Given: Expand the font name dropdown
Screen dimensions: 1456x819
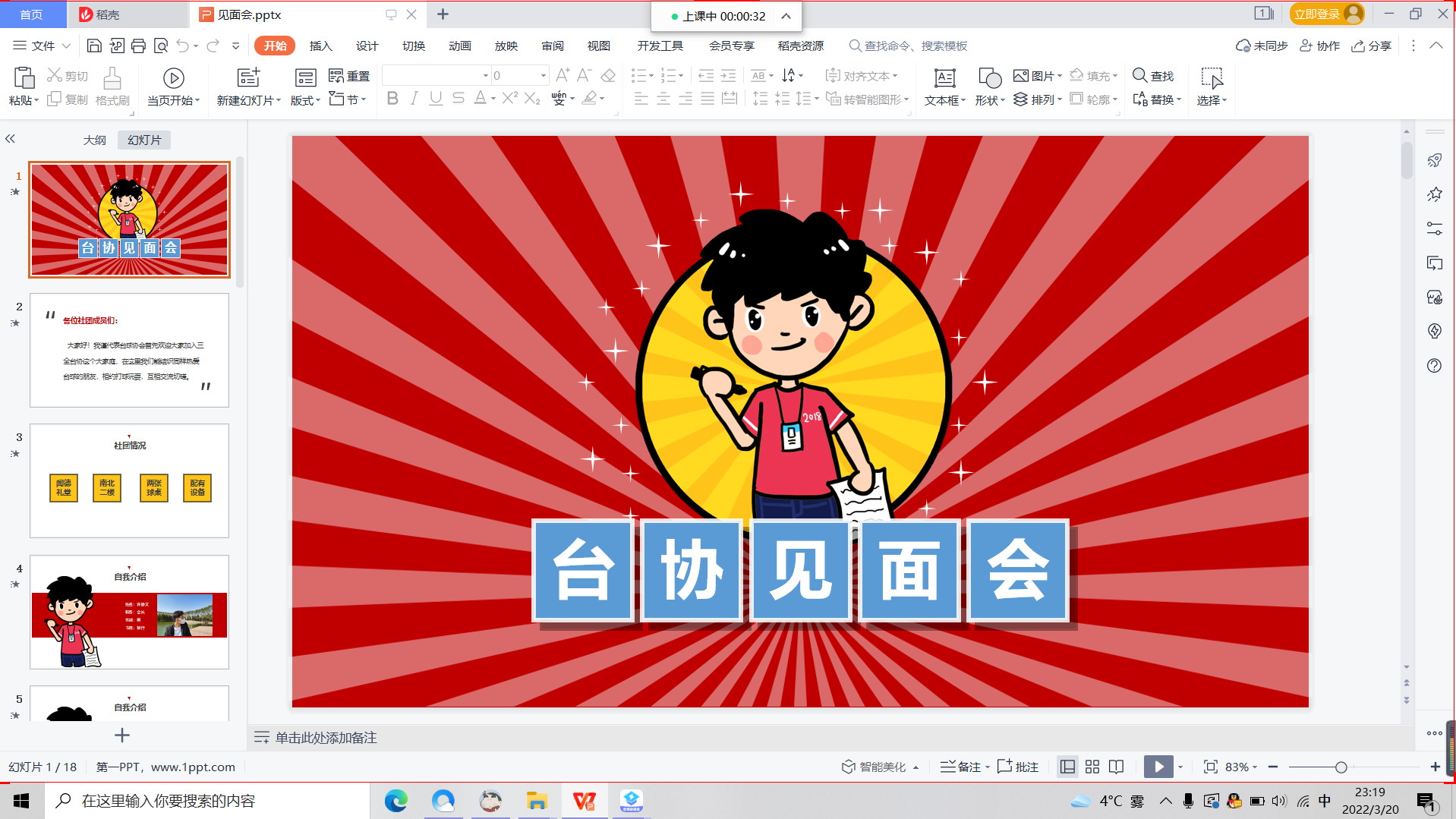Looking at the screenshot, I should (x=485, y=75).
